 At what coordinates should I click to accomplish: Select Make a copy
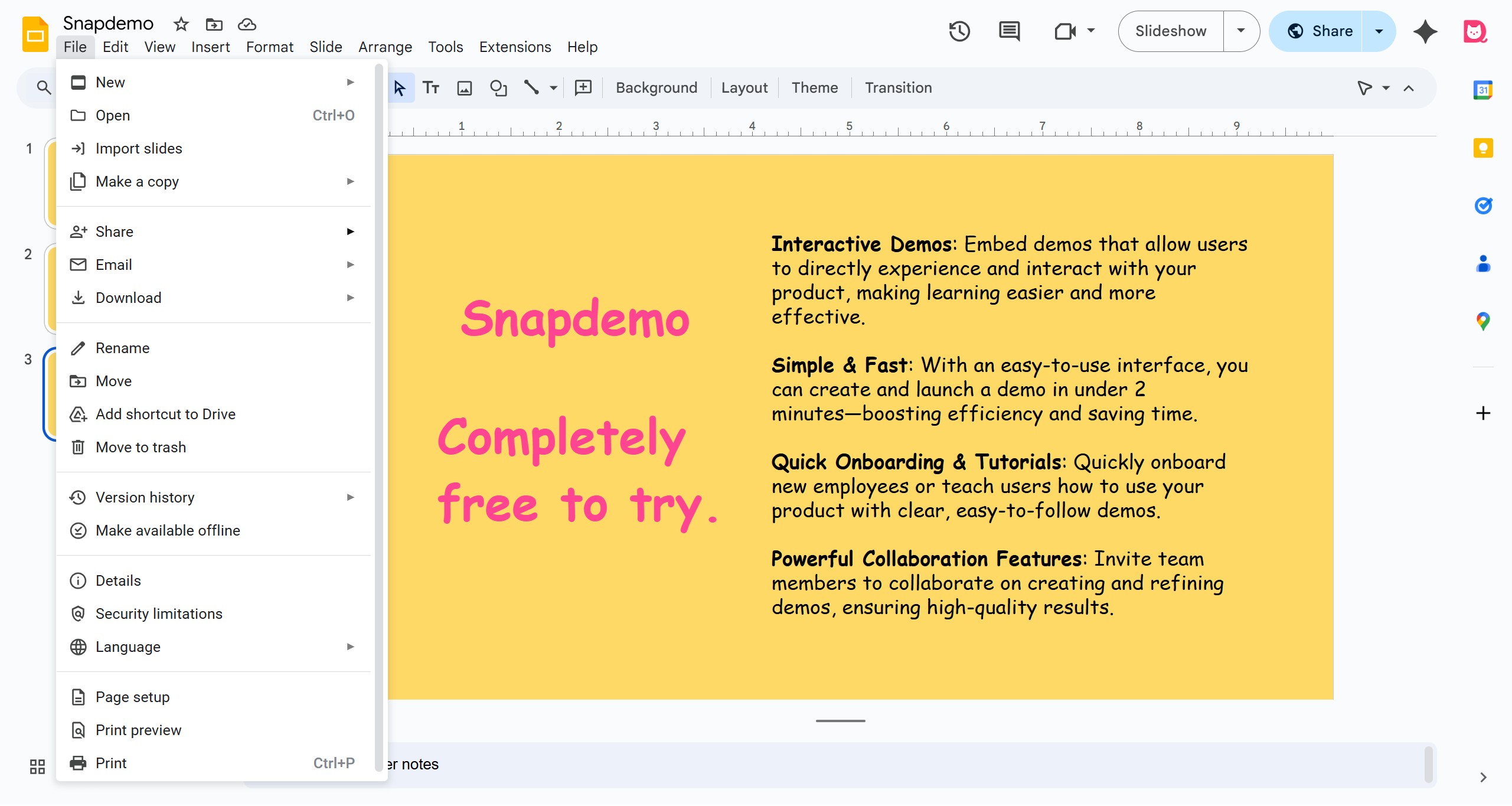pyautogui.click(x=213, y=181)
